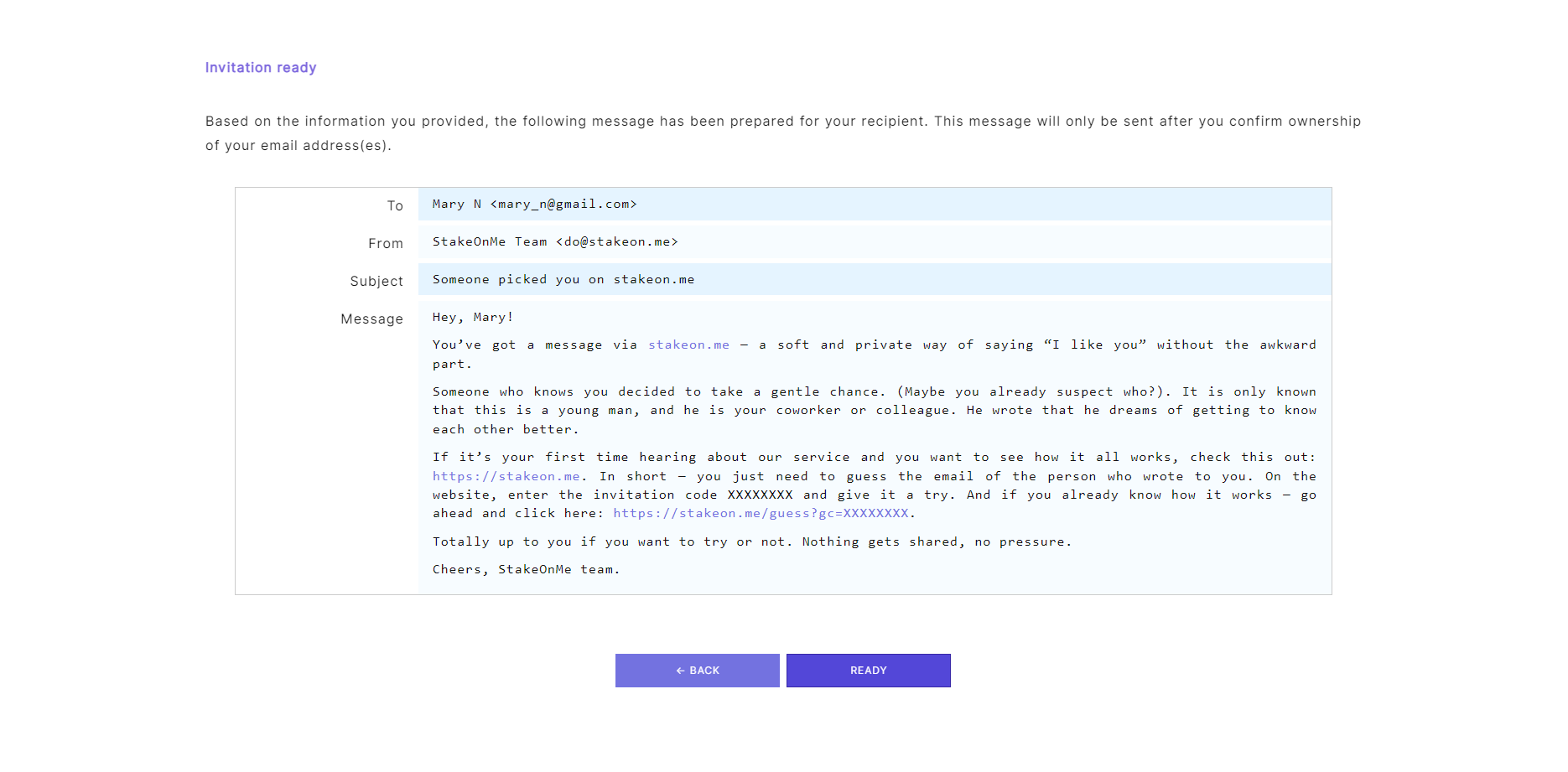Click the 'From' field label
Viewport: 1568px width, 772px height.
click(x=386, y=243)
